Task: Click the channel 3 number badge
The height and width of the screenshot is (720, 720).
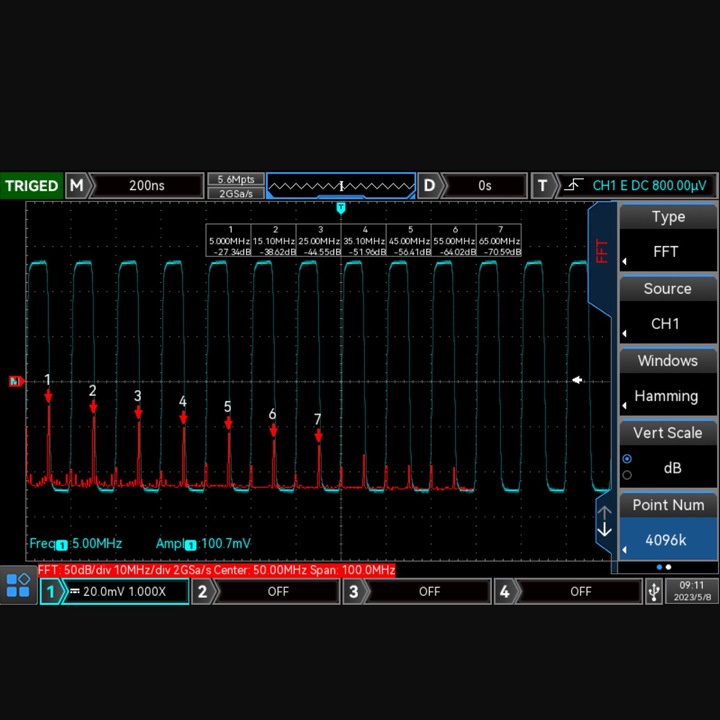Action: 353,591
